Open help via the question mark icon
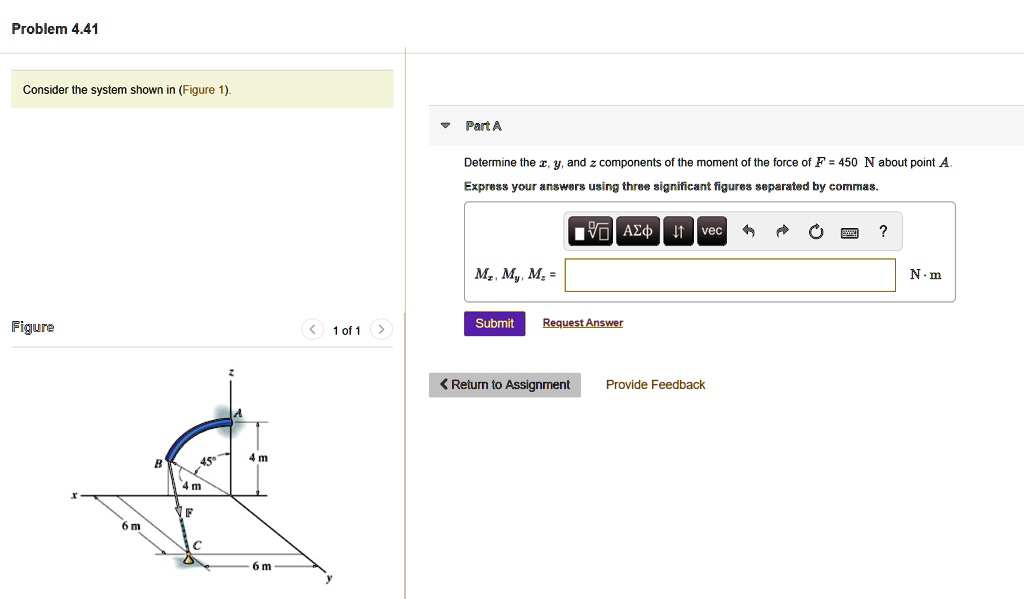 pos(882,231)
